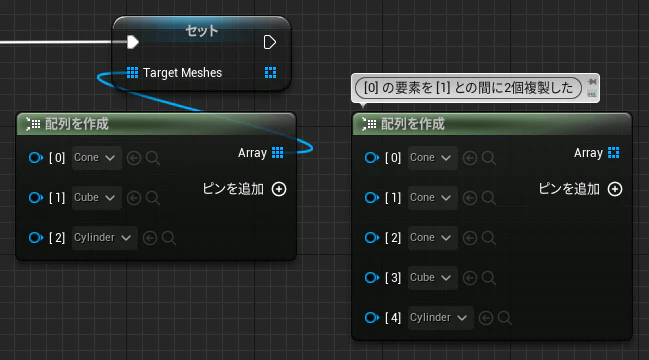The height and width of the screenshot is (360, 649).
Task: Use selected asset arrow for [2] Cylinder in left node
Action: 150,238
